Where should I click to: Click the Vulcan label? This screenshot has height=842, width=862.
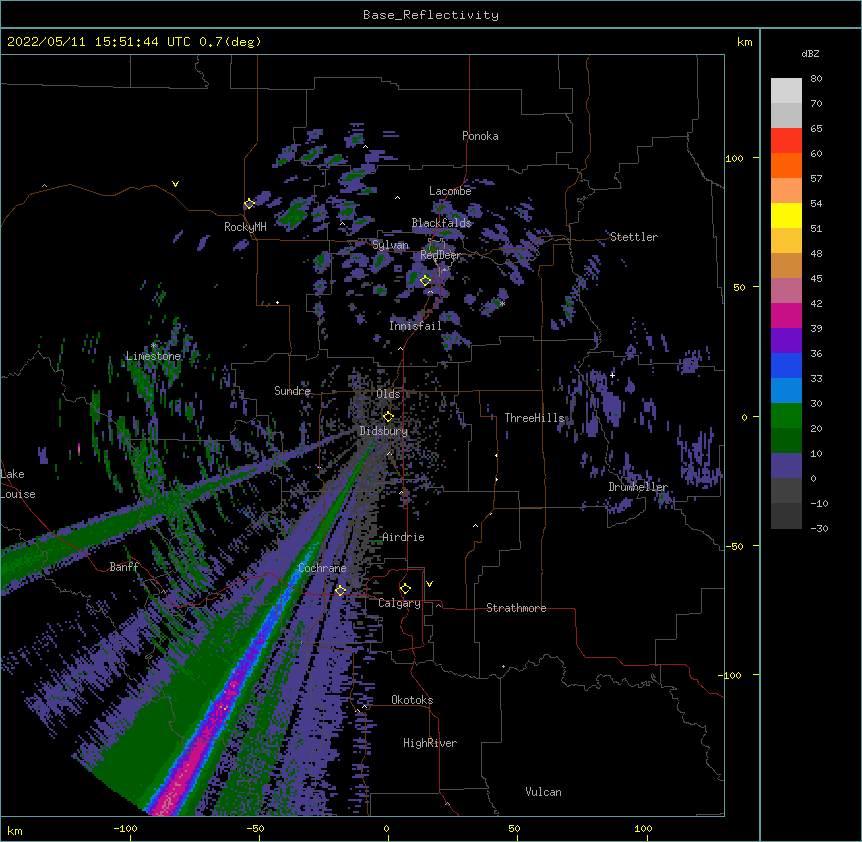[543, 792]
